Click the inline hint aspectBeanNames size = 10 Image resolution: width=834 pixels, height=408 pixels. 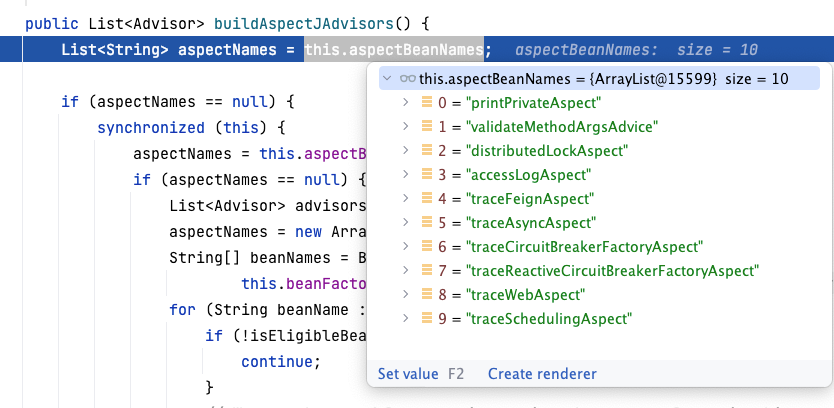[x=636, y=50]
